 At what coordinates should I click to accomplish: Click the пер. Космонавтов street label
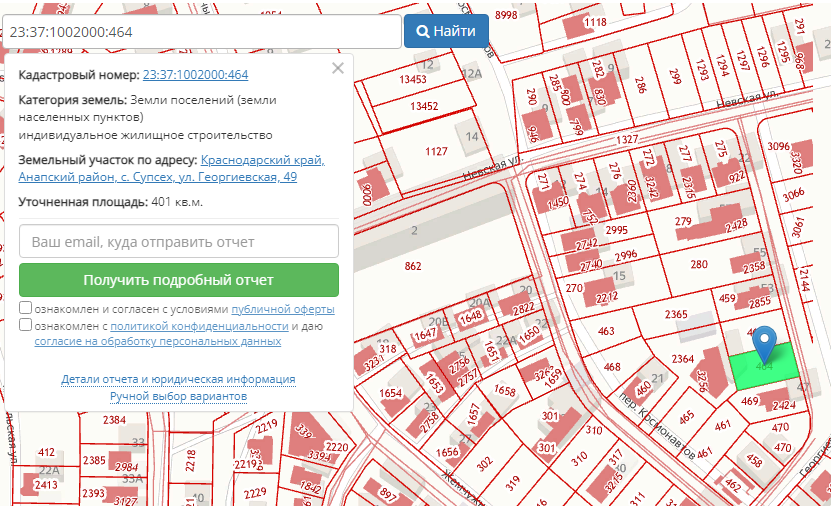pyautogui.click(x=656, y=425)
